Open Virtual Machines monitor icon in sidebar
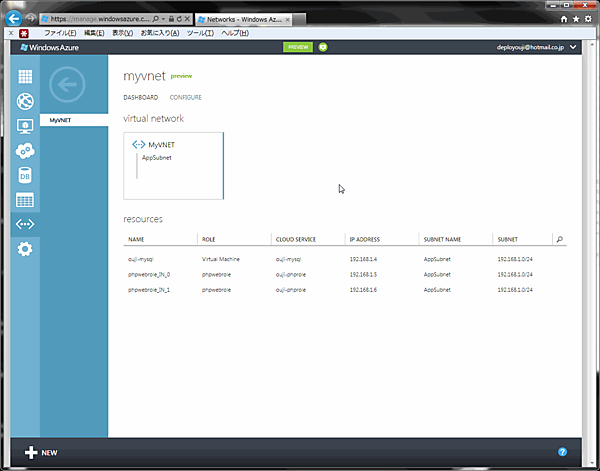This screenshot has width=600, height=471. (x=25, y=126)
